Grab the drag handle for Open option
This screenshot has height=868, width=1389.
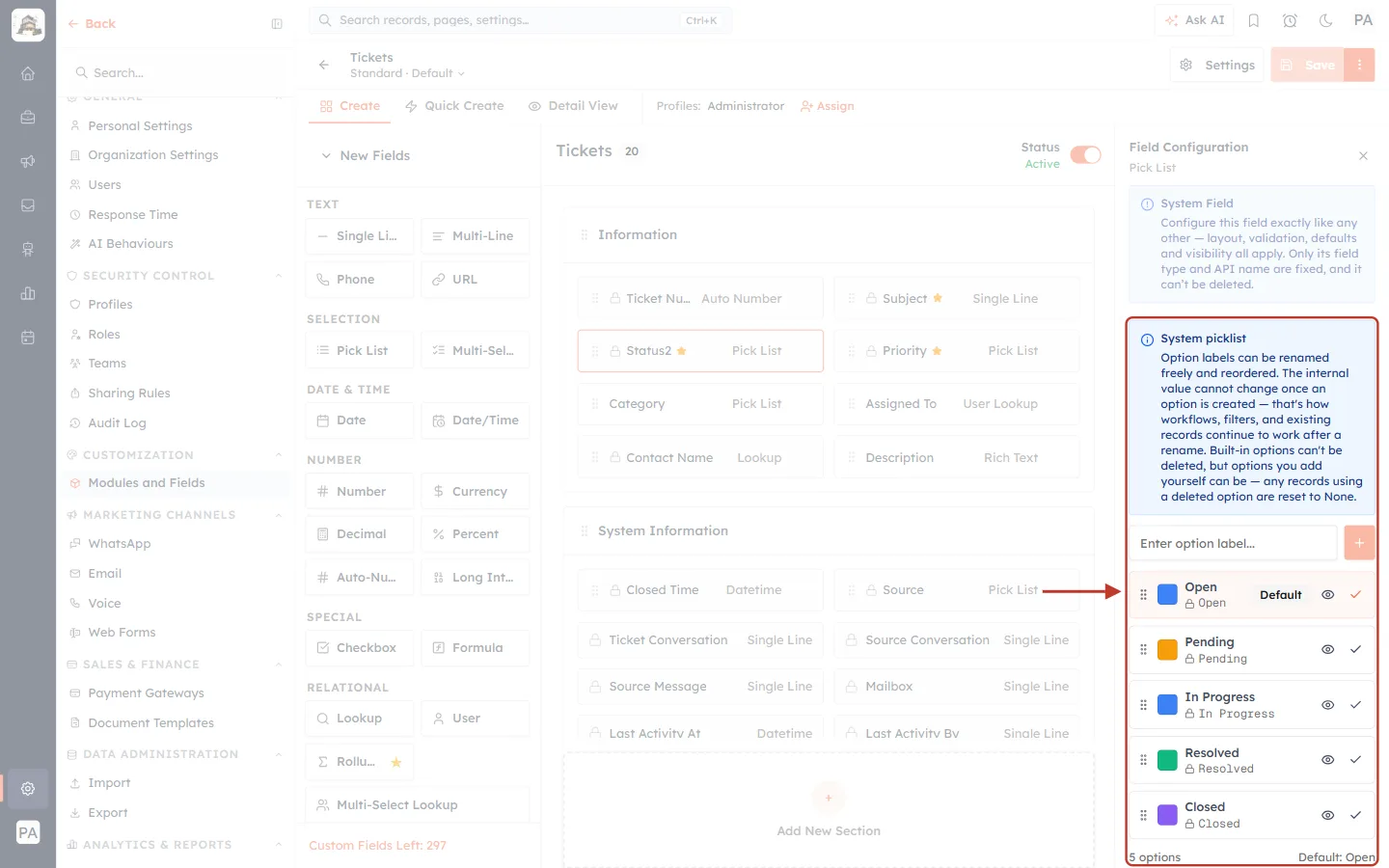(1143, 595)
